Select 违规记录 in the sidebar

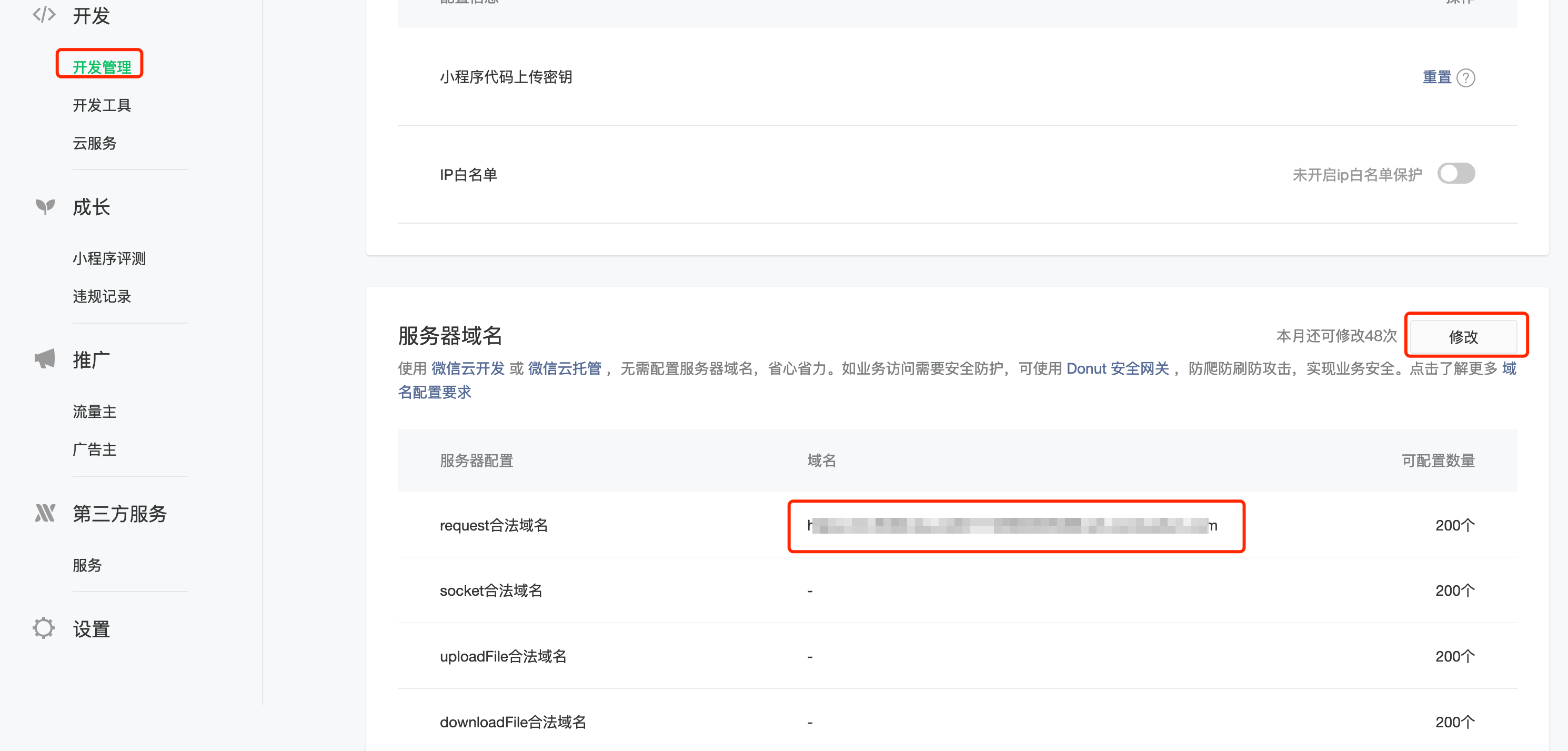pyautogui.click(x=102, y=296)
